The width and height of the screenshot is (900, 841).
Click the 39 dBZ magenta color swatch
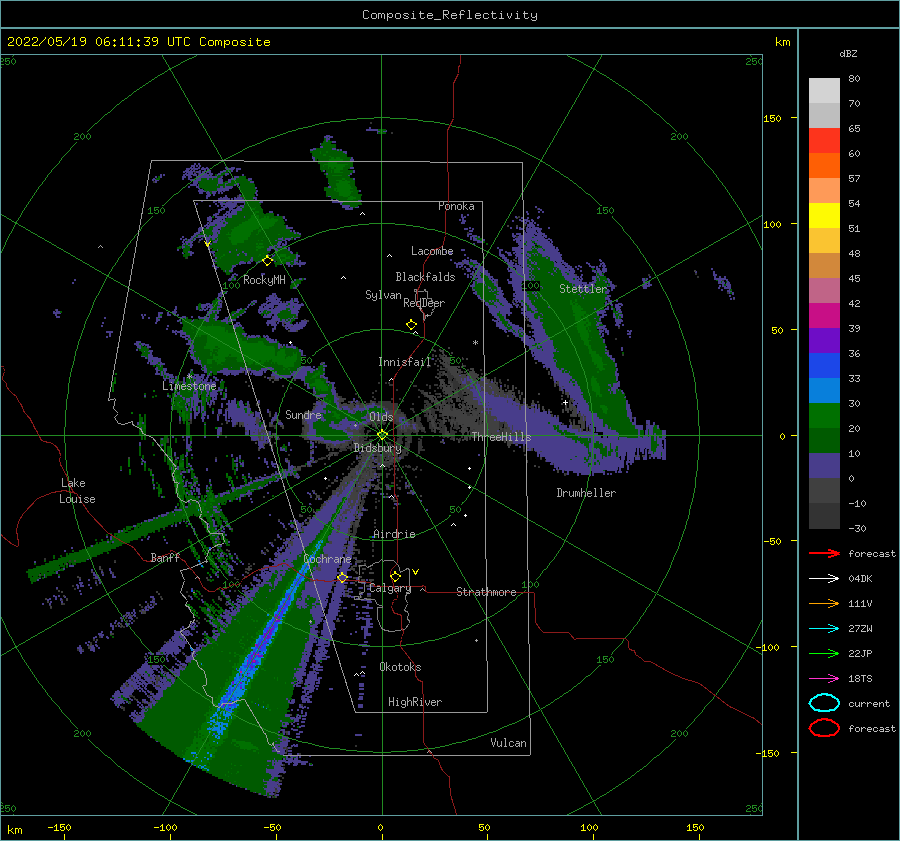click(824, 316)
